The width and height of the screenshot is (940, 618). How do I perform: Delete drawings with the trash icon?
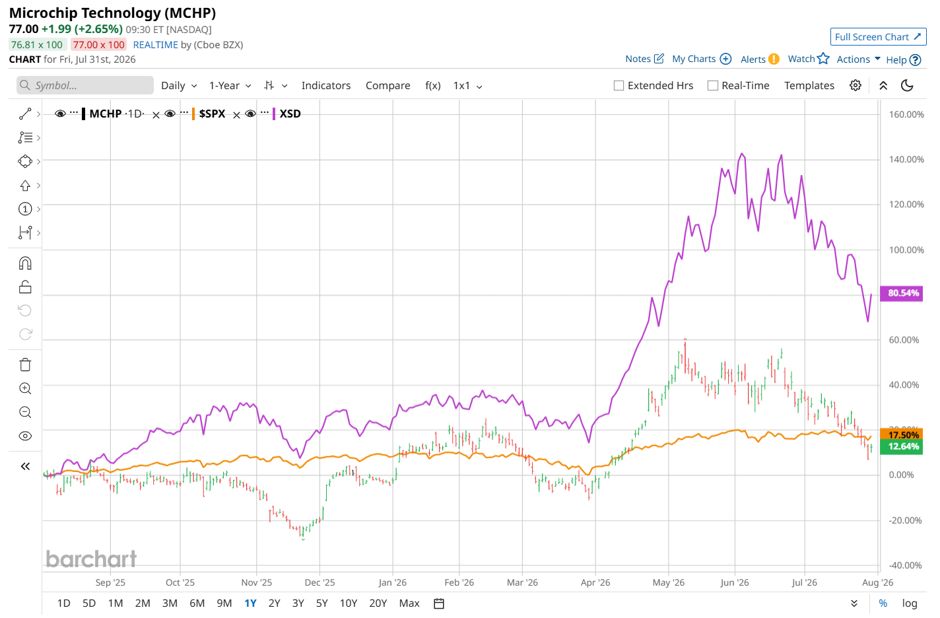(x=25, y=364)
